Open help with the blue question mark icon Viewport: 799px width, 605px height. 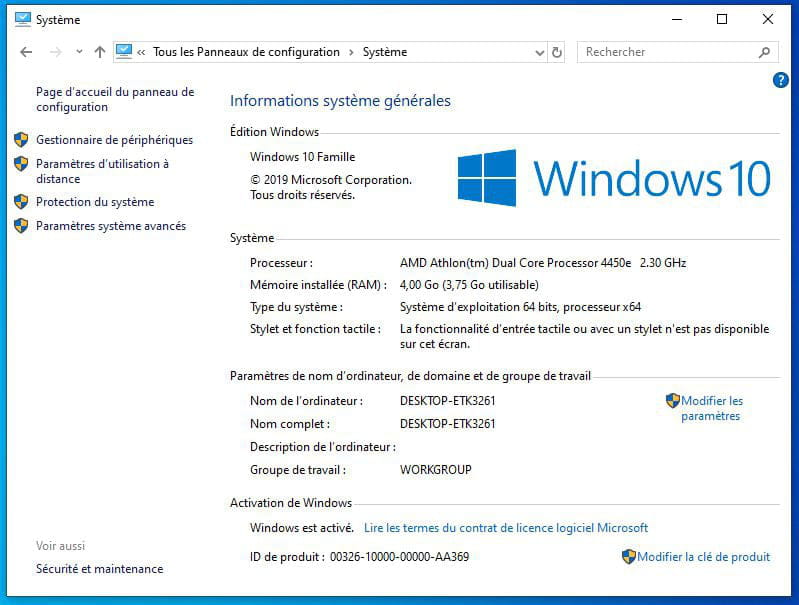[780, 80]
